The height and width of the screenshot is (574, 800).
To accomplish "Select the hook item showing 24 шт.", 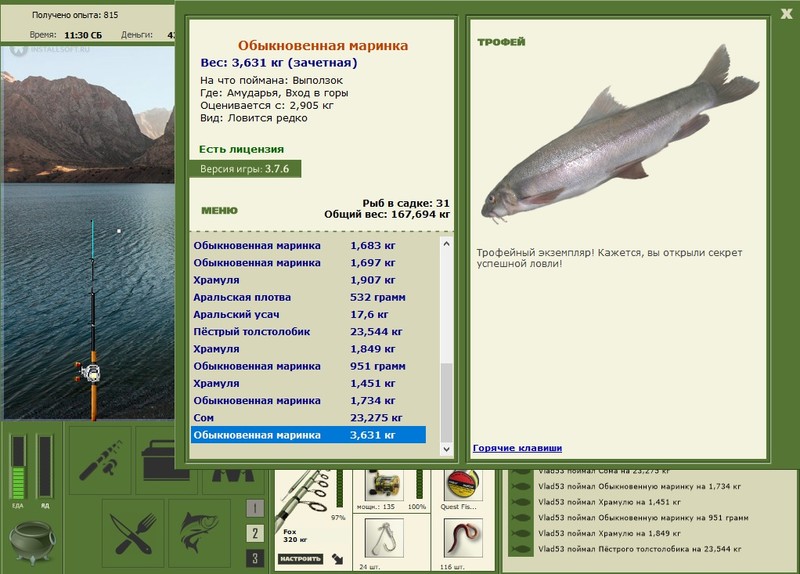I will tap(384, 538).
